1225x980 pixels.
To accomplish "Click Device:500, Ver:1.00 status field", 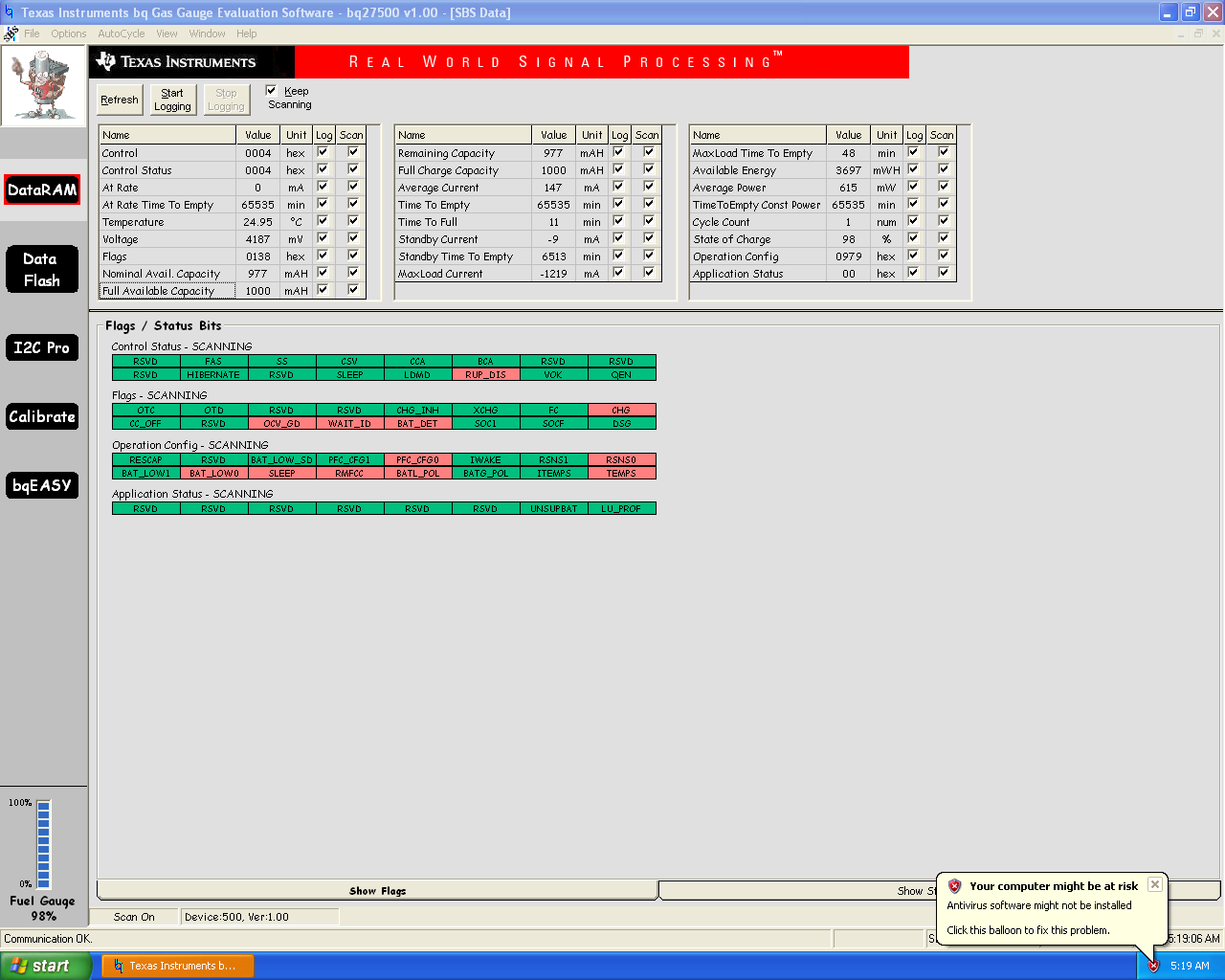I will tap(259, 917).
